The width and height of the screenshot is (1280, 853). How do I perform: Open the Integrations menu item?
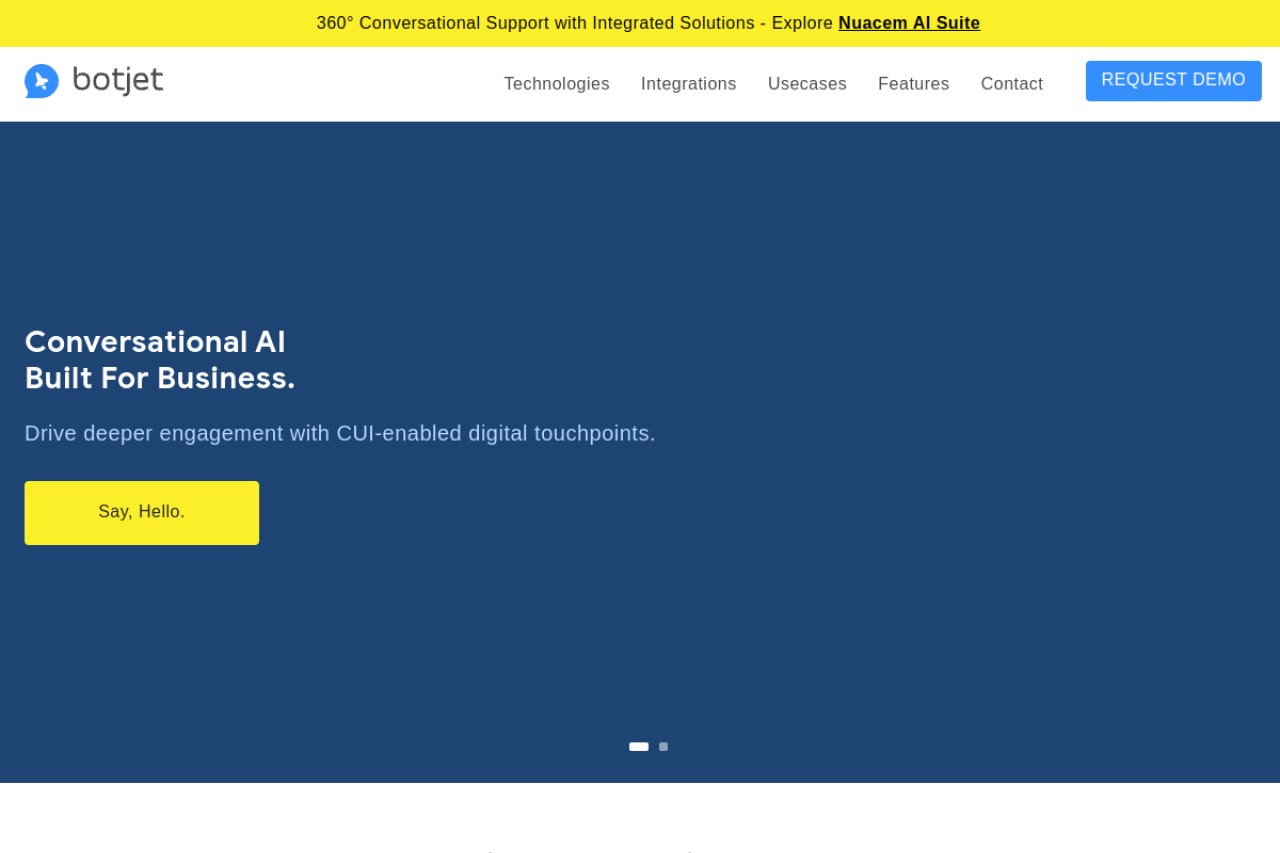689,84
